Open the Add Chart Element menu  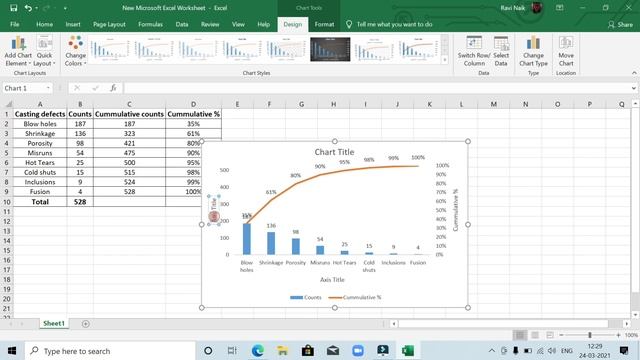click(x=18, y=51)
